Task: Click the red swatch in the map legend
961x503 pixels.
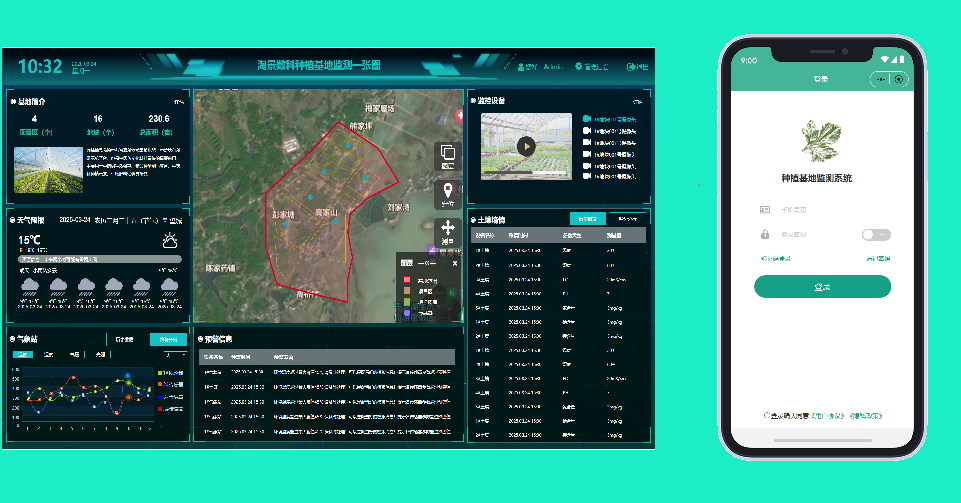Action: [406, 280]
